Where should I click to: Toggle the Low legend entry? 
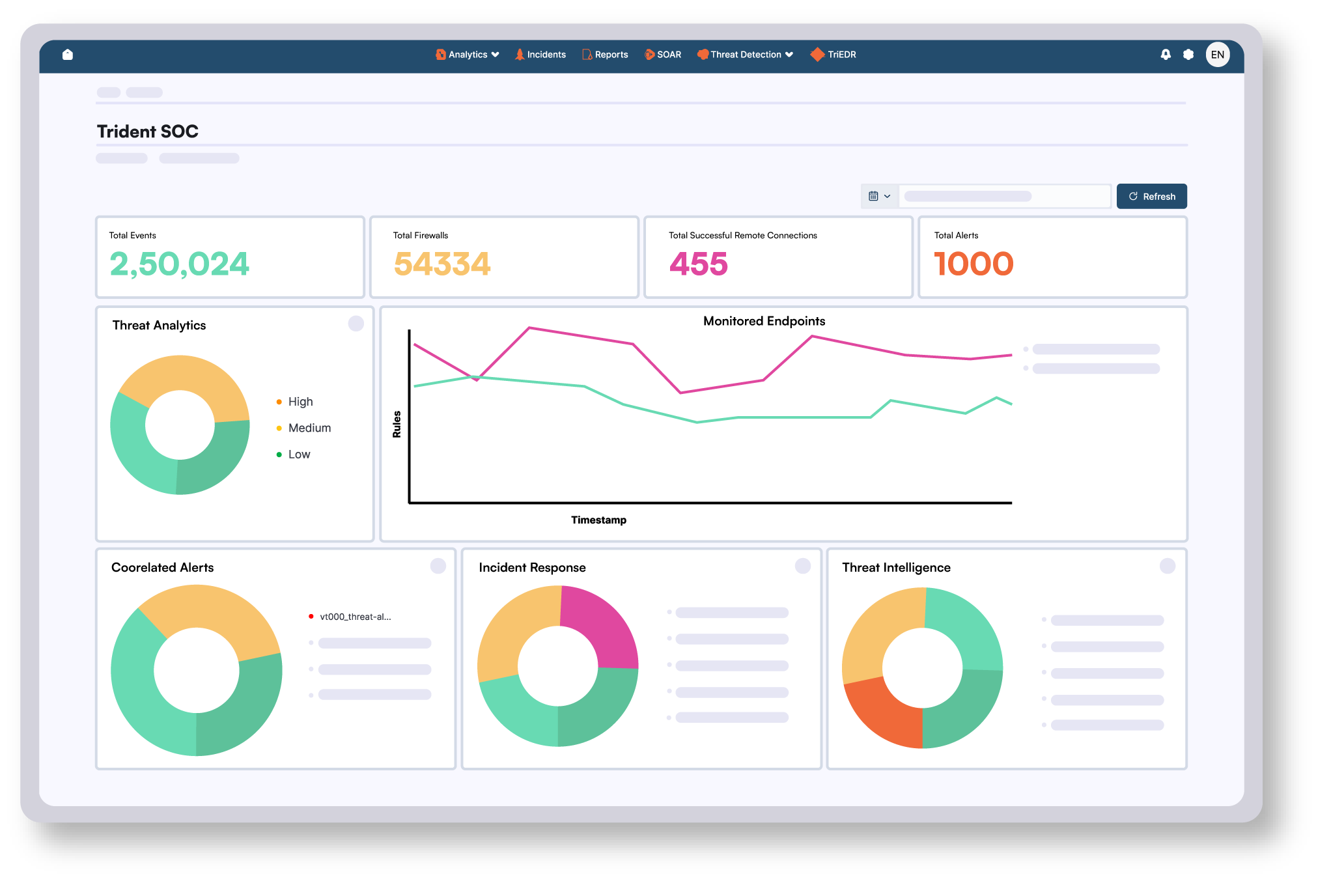pyautogui.click(x=299, y=455)
